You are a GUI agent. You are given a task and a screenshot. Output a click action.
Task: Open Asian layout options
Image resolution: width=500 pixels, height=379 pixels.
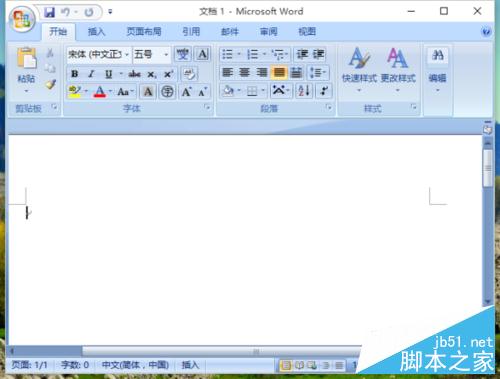[x=280, y=90]
